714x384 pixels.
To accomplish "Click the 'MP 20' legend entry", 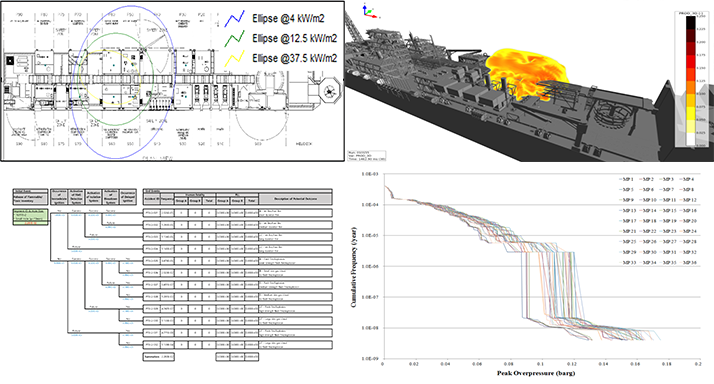I will [688, 221].
